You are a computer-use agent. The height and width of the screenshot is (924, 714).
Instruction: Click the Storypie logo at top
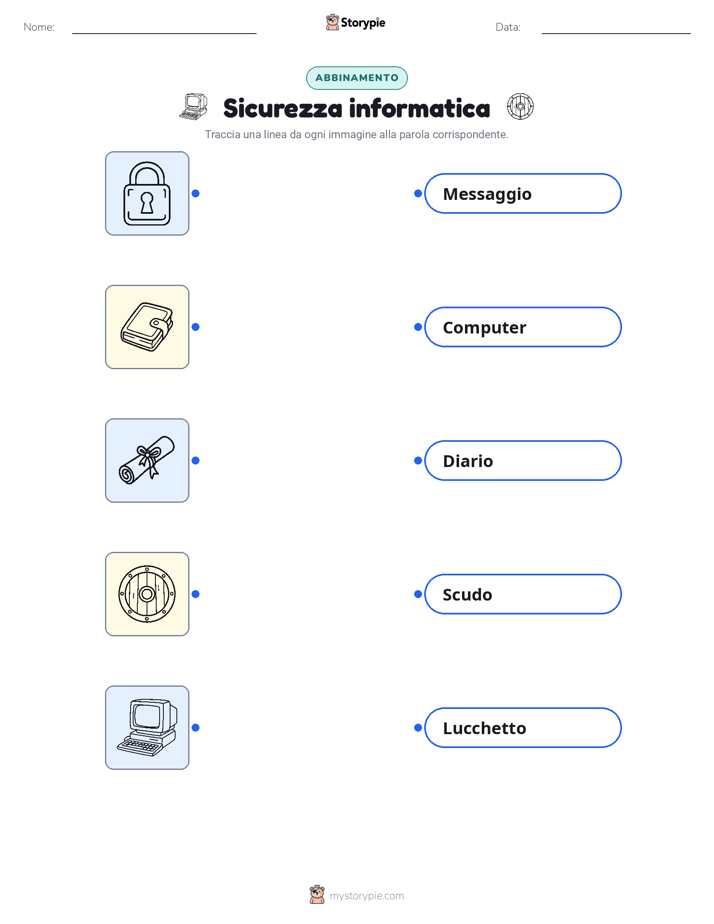pos(355,22)
